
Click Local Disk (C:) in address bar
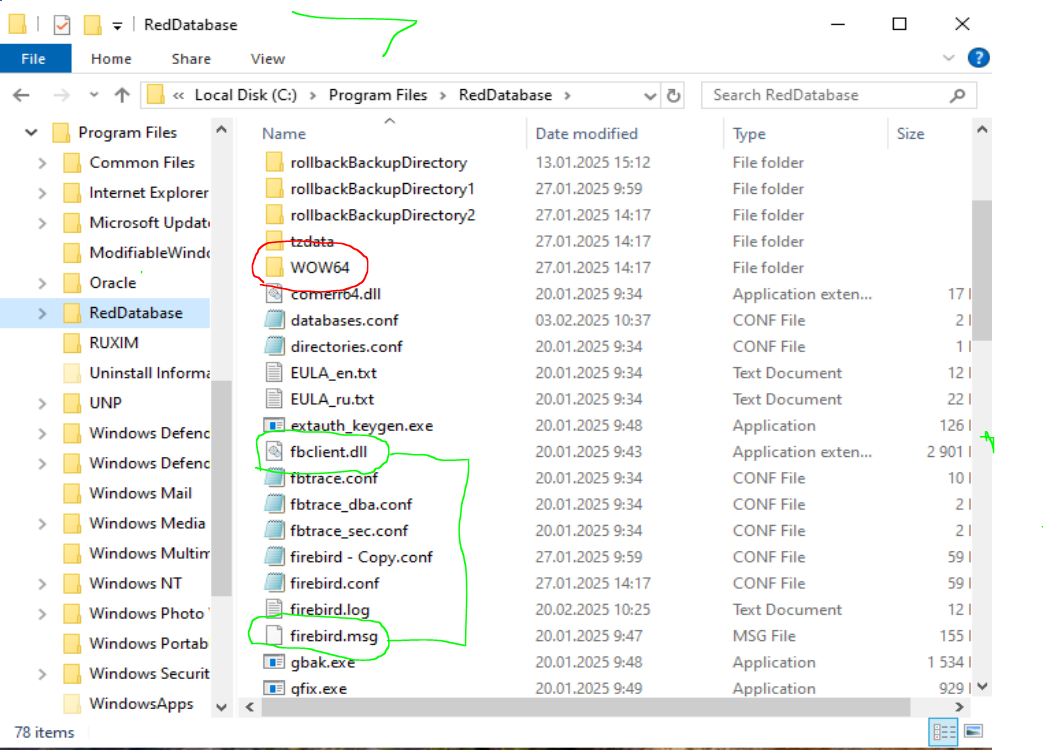[x=245, y=95]
